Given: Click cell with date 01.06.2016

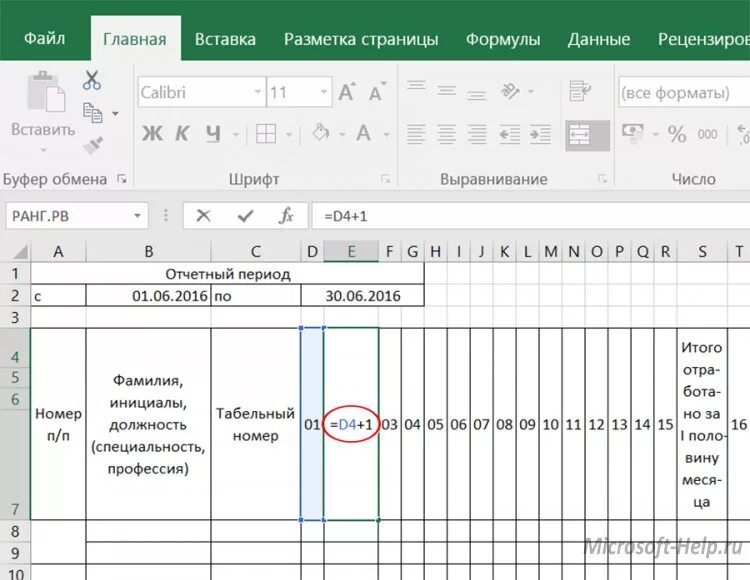Looking at the screenshot, I should [x=149, y=295].
